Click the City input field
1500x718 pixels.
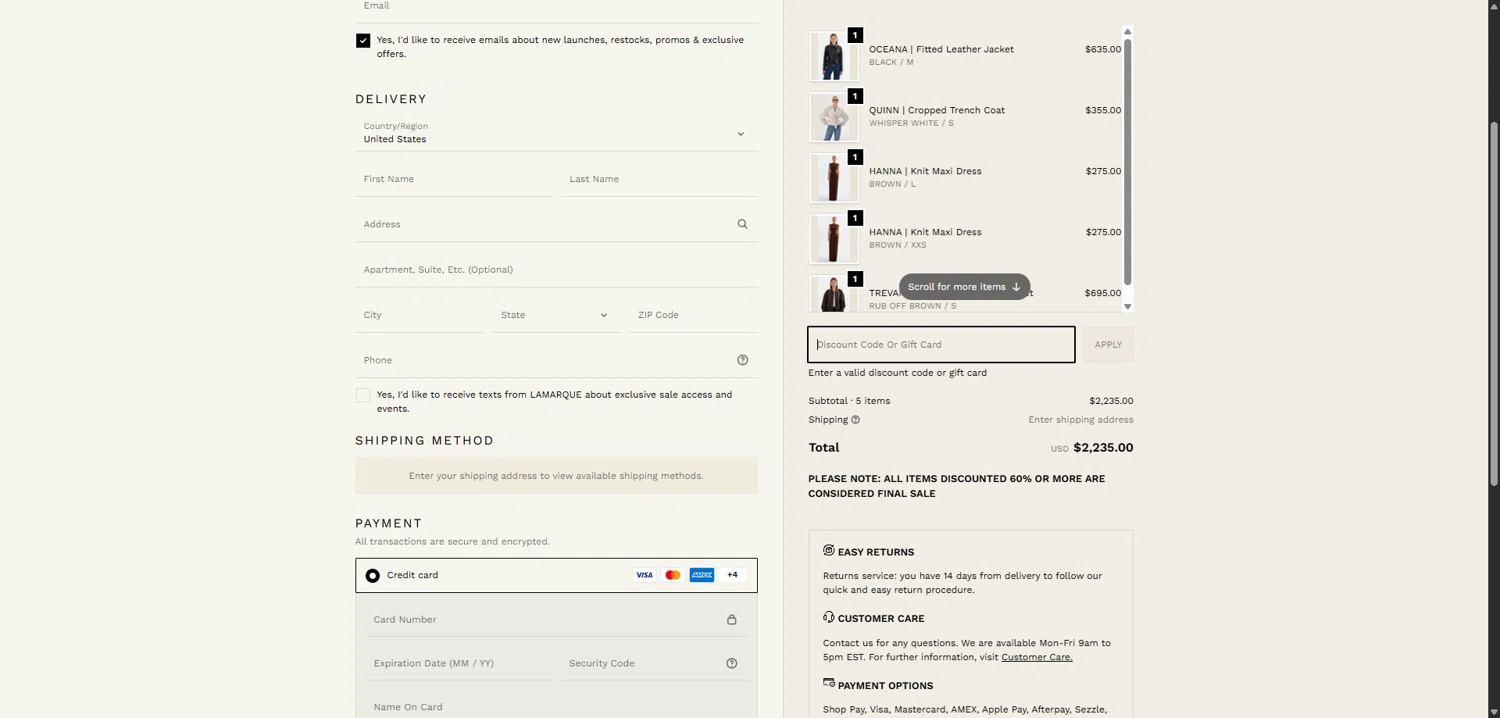click(419, 315)
